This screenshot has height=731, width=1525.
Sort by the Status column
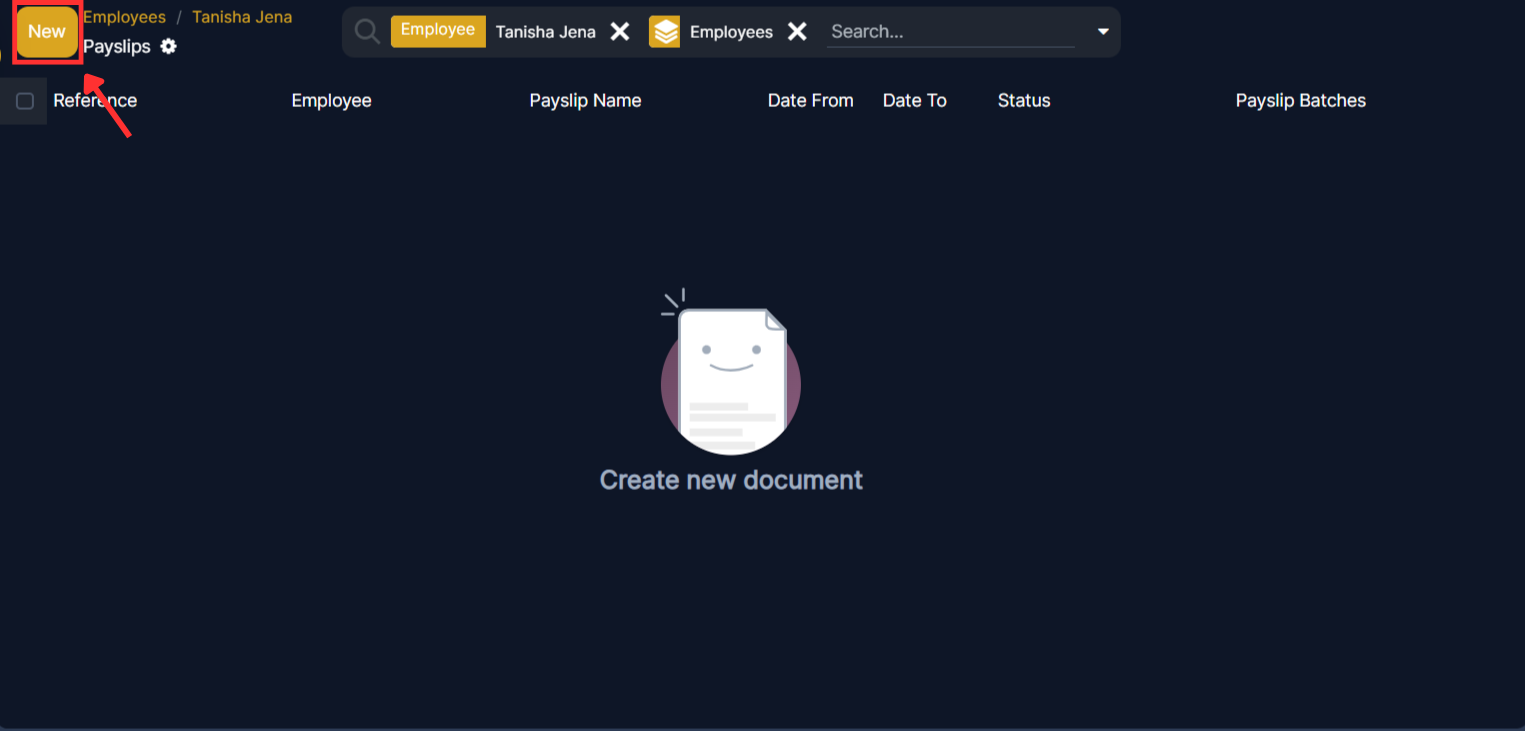[1024, 101]
